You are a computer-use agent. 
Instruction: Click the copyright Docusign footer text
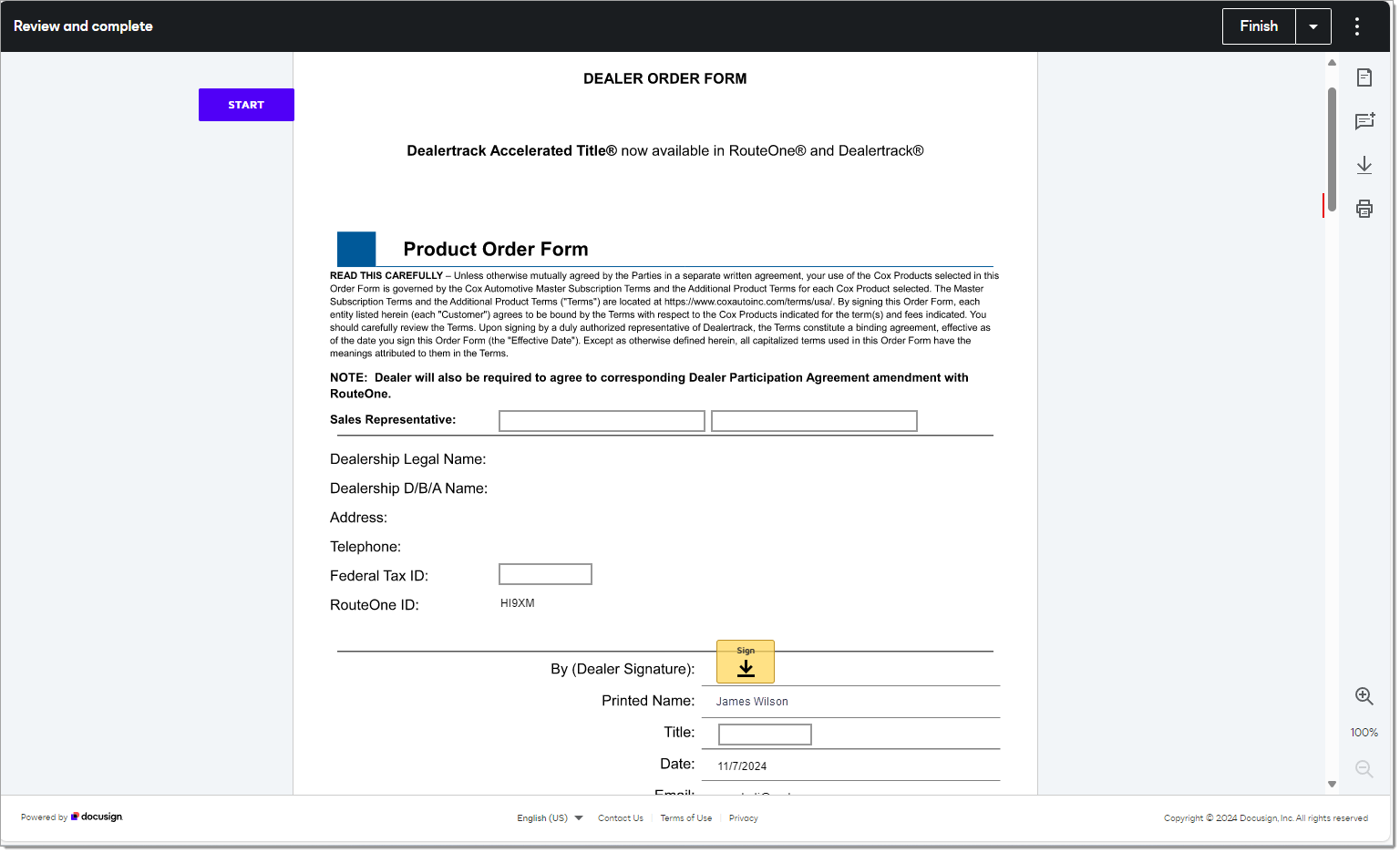1266,818
